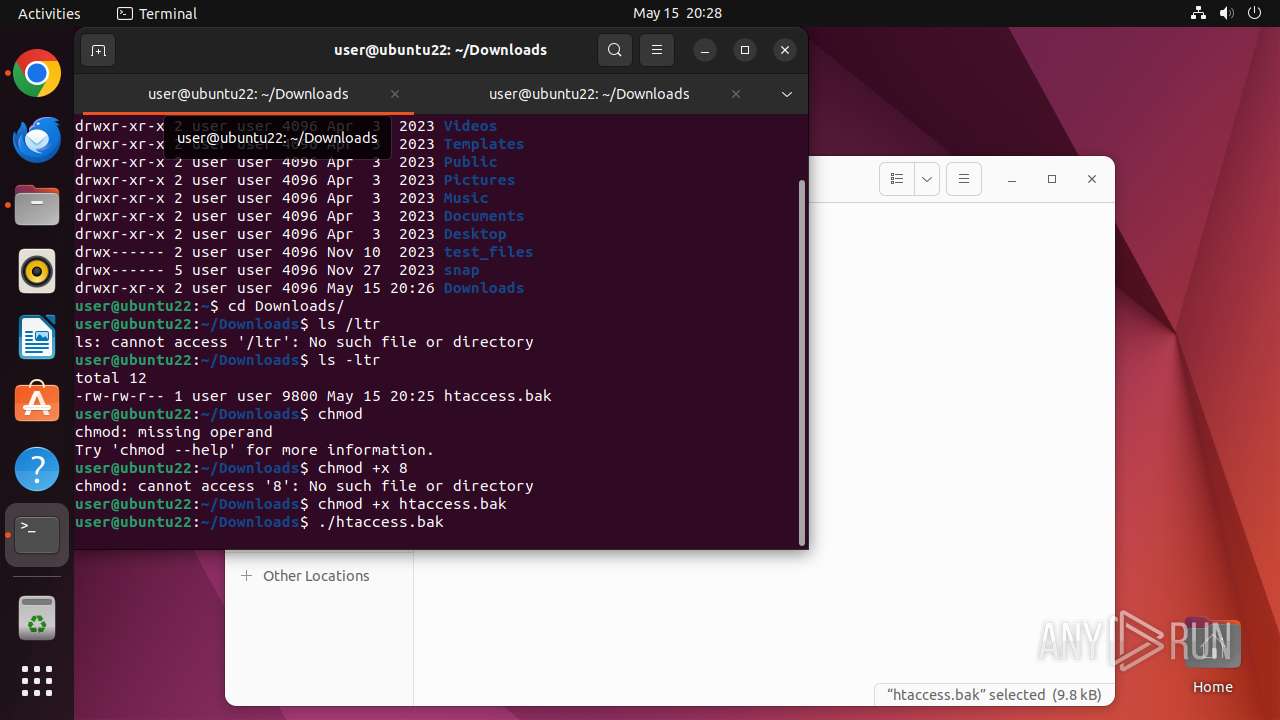
Task: Launch Rhythmbox from the dock
Action: click(x=37, y=271)
